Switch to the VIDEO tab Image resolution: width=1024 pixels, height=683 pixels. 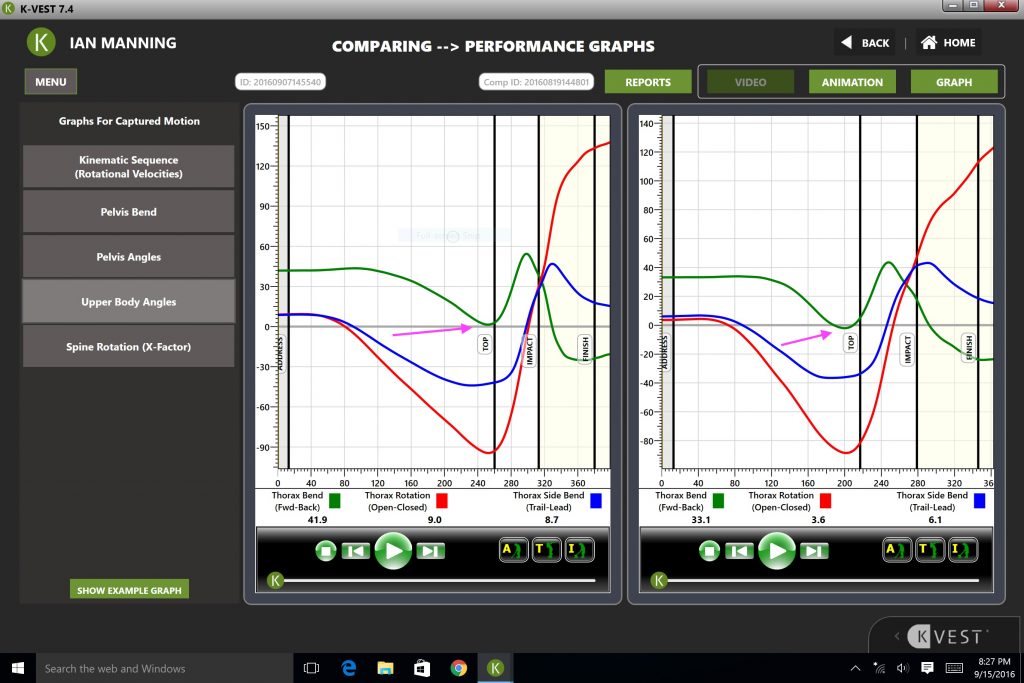(750, 82)
